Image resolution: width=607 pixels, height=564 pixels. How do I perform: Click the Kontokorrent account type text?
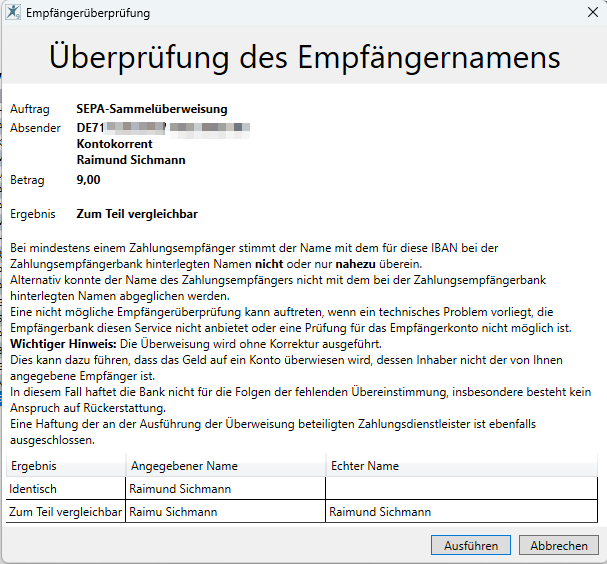[114, 144]
